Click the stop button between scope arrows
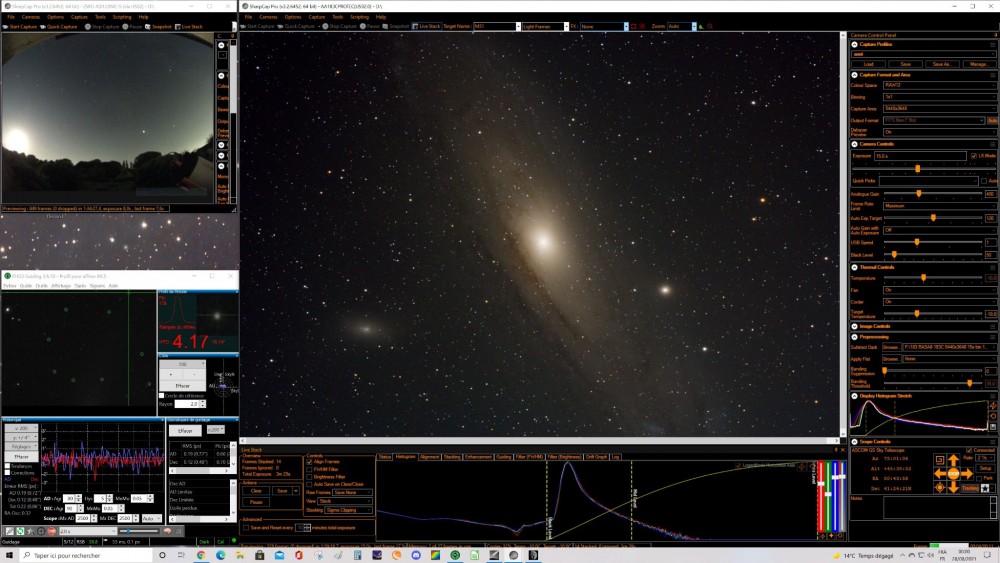The height and width of the screenshot is (563, 1000). tap(953, 474)
